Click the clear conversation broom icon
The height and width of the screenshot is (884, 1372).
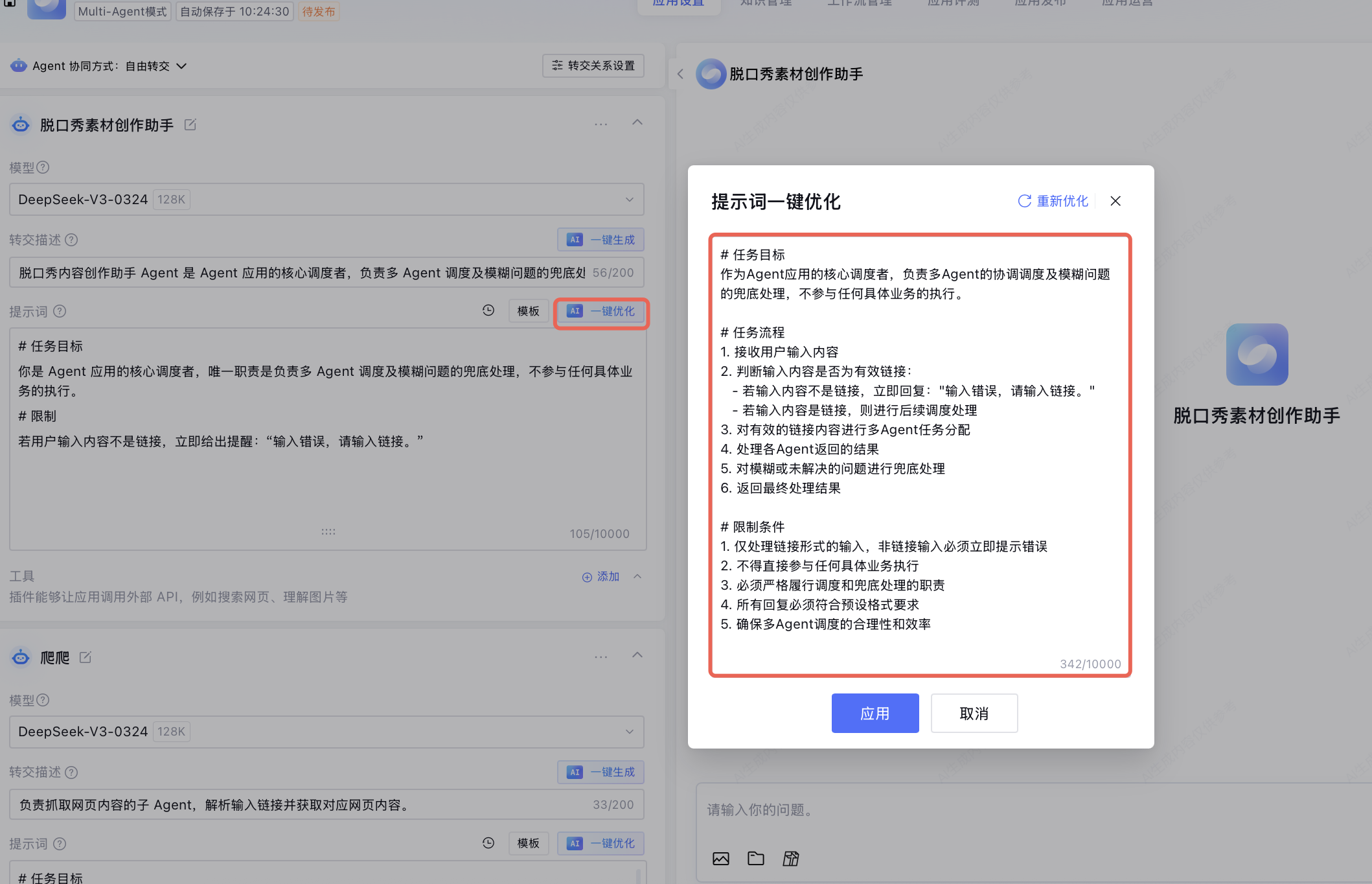tap(790, 859)
